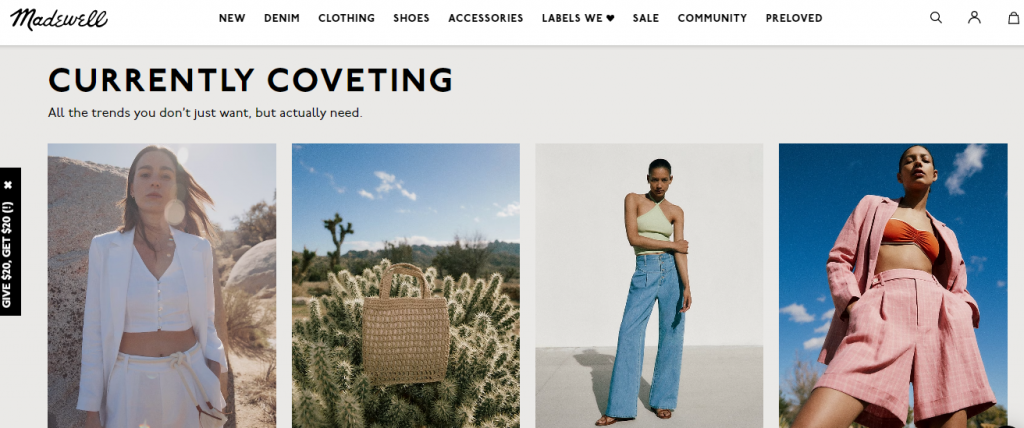1024x428 pixels.
Task: Open the DENIM menu
Action: pyautogui.click(x=281, y=18)
